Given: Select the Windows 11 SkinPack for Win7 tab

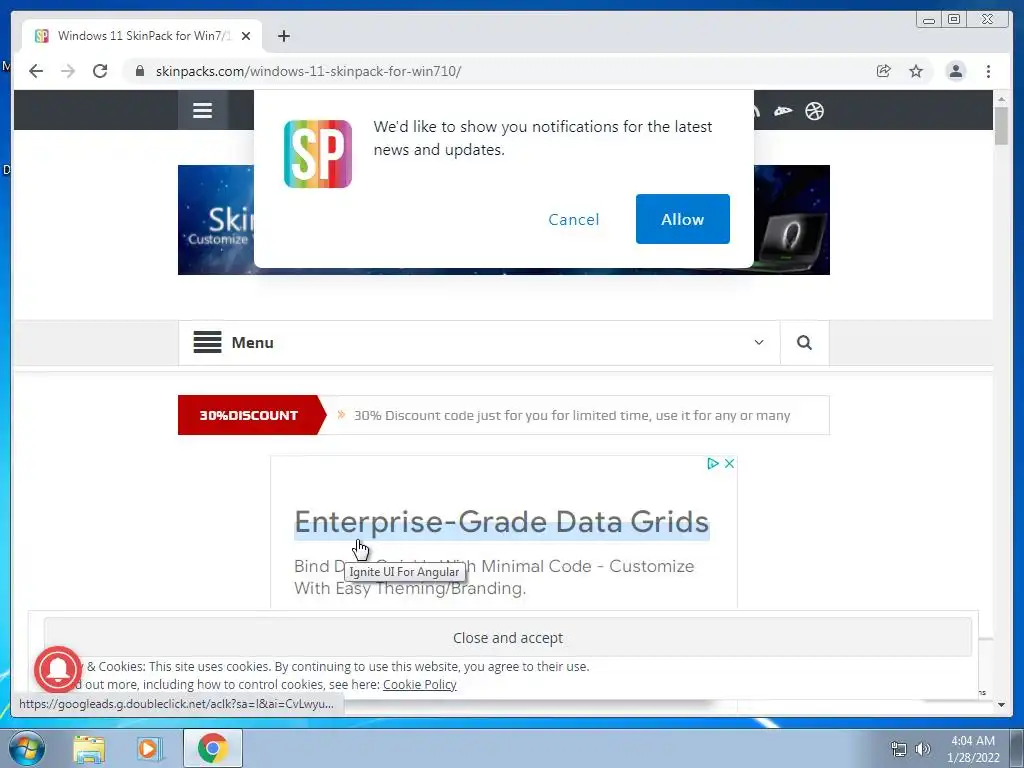Looking at the screenshot, I should pyautogui.click(x=142, y=36).
